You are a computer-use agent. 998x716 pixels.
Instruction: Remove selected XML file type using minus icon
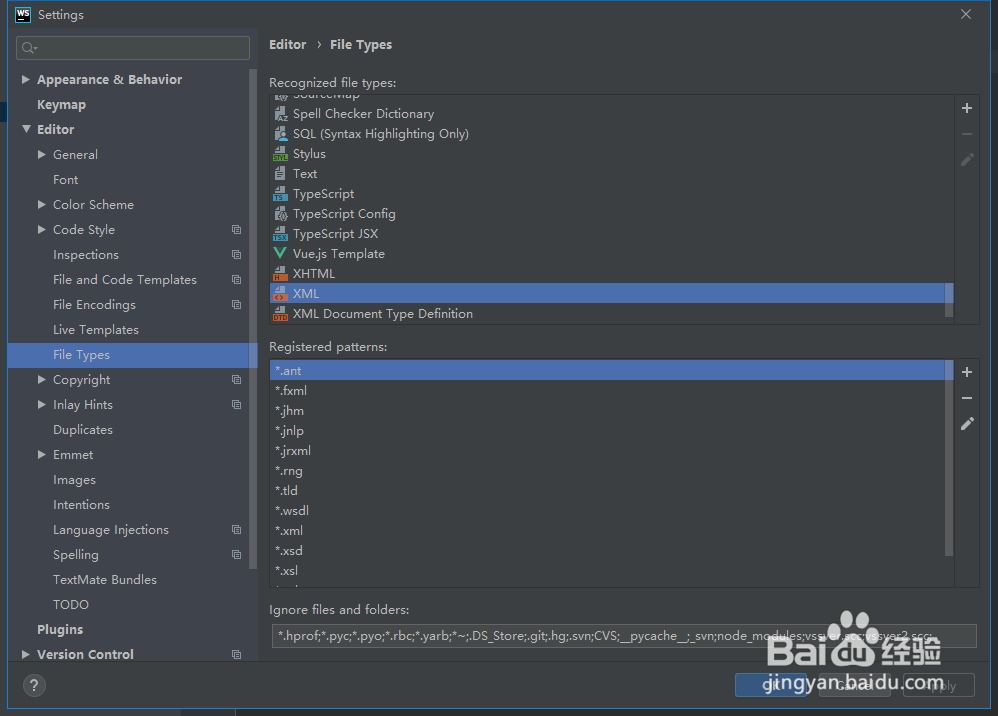click(x=966, y=133)
